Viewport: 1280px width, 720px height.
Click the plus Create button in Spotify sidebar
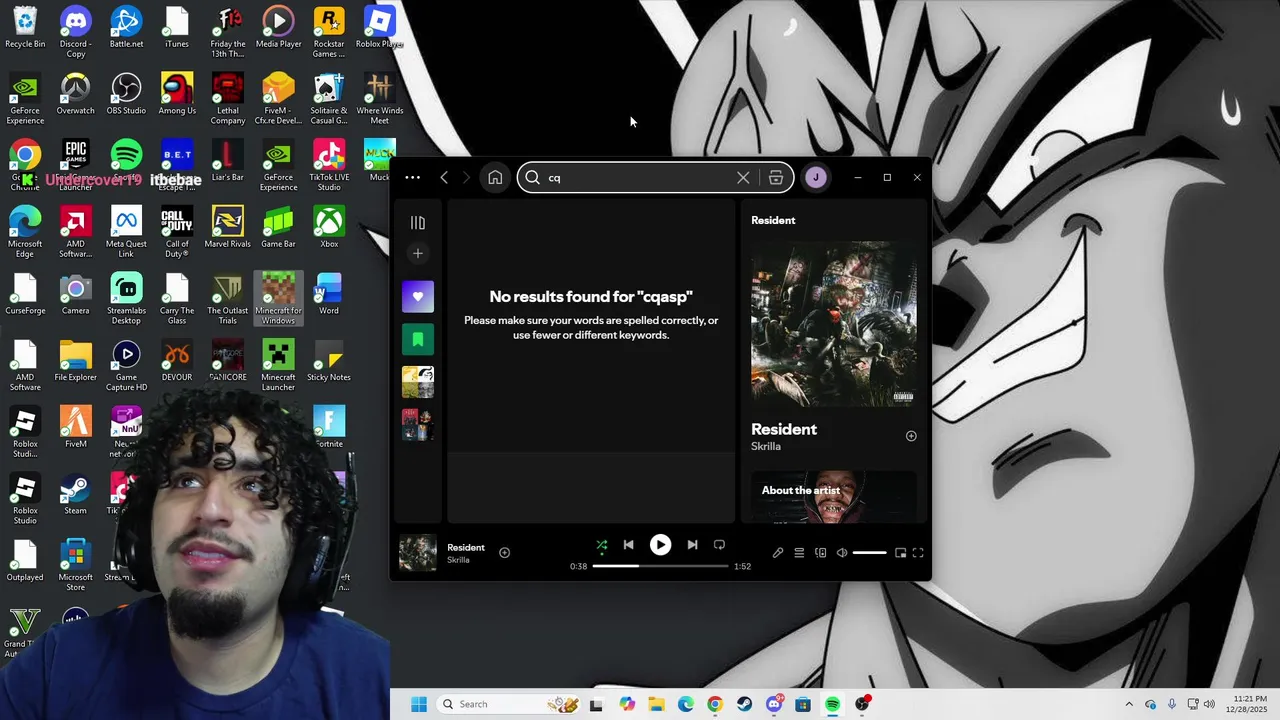coord(418,254)
